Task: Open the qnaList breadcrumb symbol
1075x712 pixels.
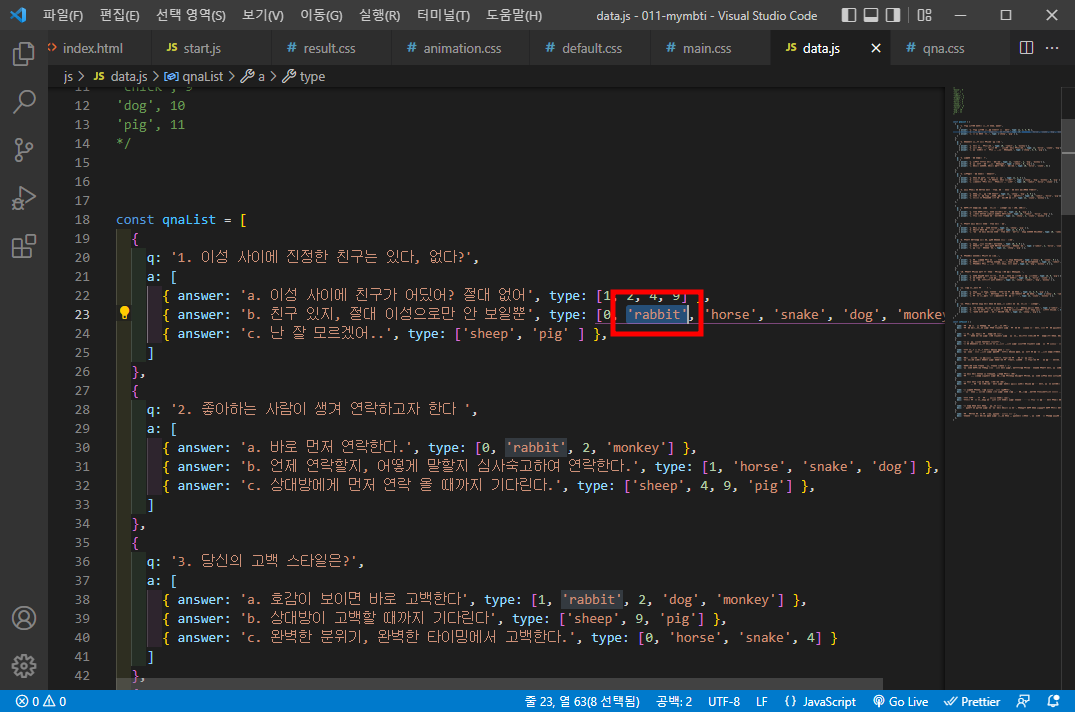Action: [195, 76]
